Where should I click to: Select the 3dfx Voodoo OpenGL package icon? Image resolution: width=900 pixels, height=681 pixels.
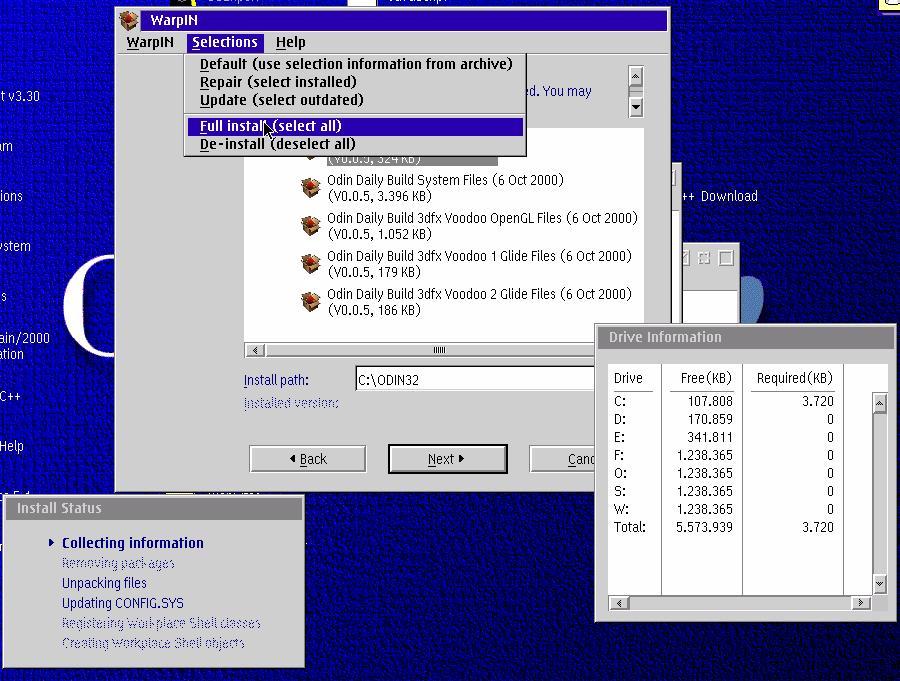311,225
